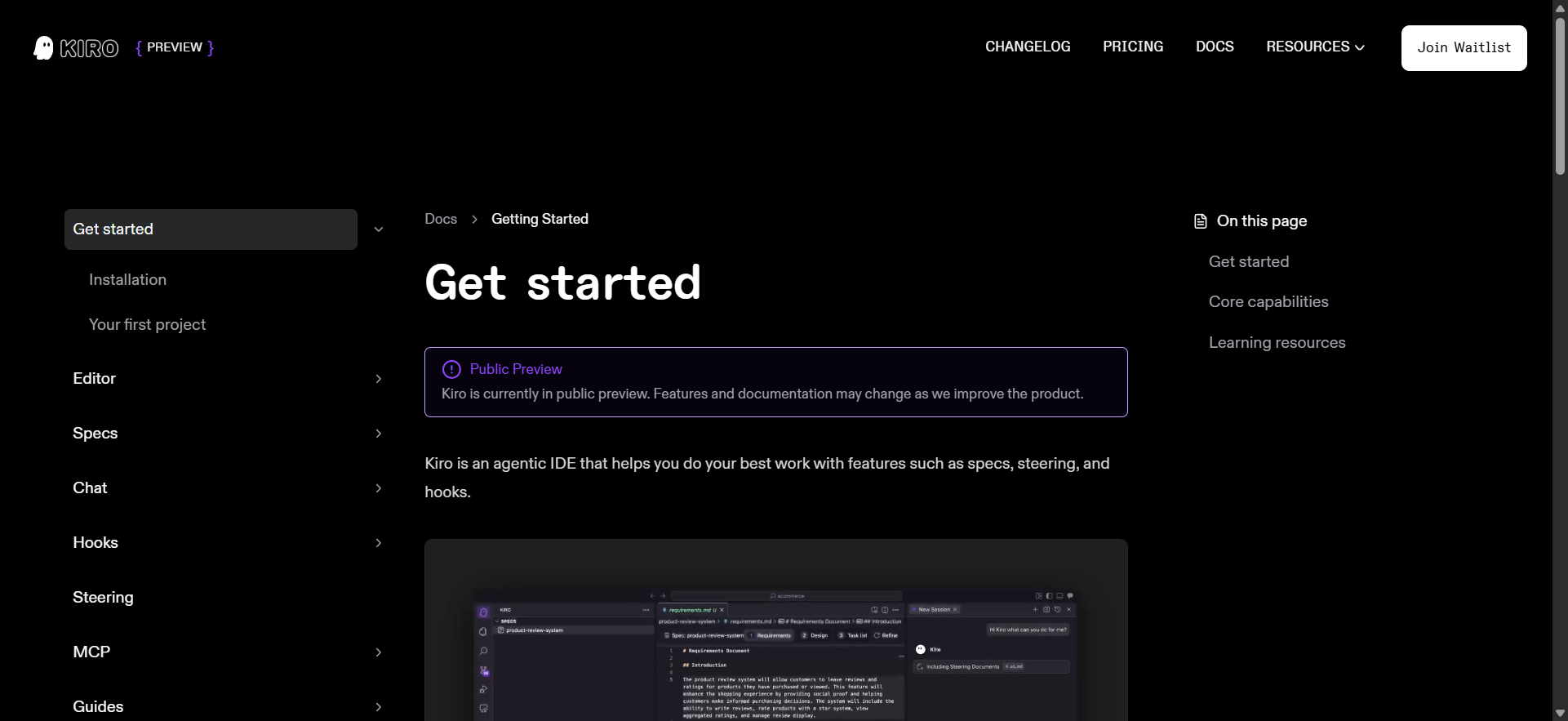Click the Join Waitlist button
Viewport: 1568px width, 721px height.
[1464, 48]
